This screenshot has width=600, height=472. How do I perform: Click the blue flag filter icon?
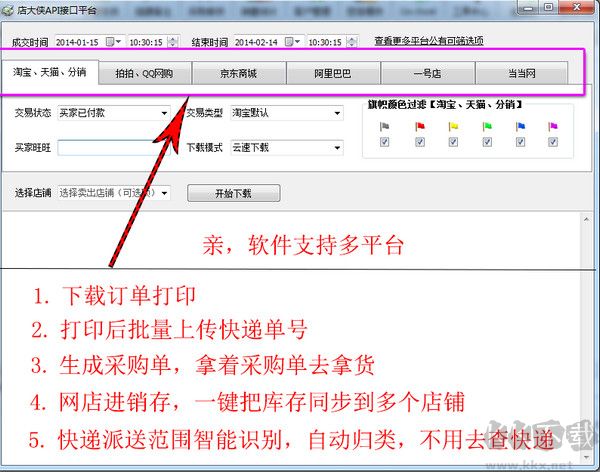point(520,126)
